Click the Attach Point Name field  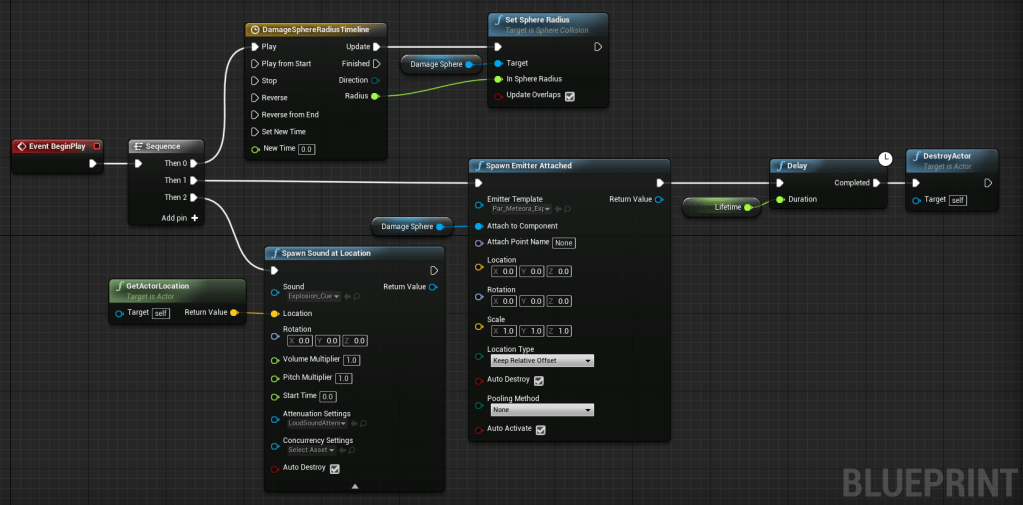click(x=564, y=243)
